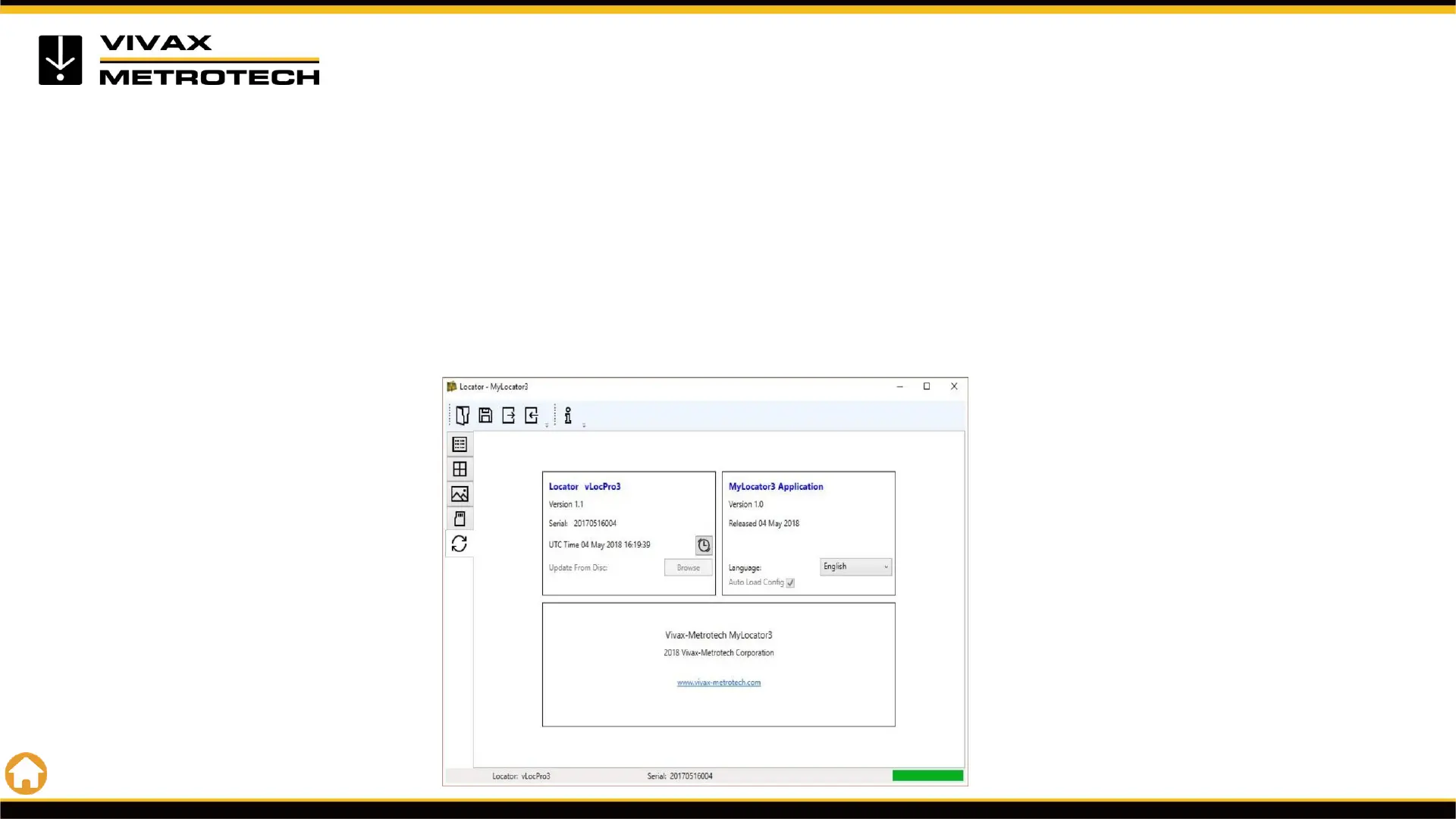Select the refresh/update sidebar icon
The height and width of the screenshot is (819, 1456).
tap(460, 544)
